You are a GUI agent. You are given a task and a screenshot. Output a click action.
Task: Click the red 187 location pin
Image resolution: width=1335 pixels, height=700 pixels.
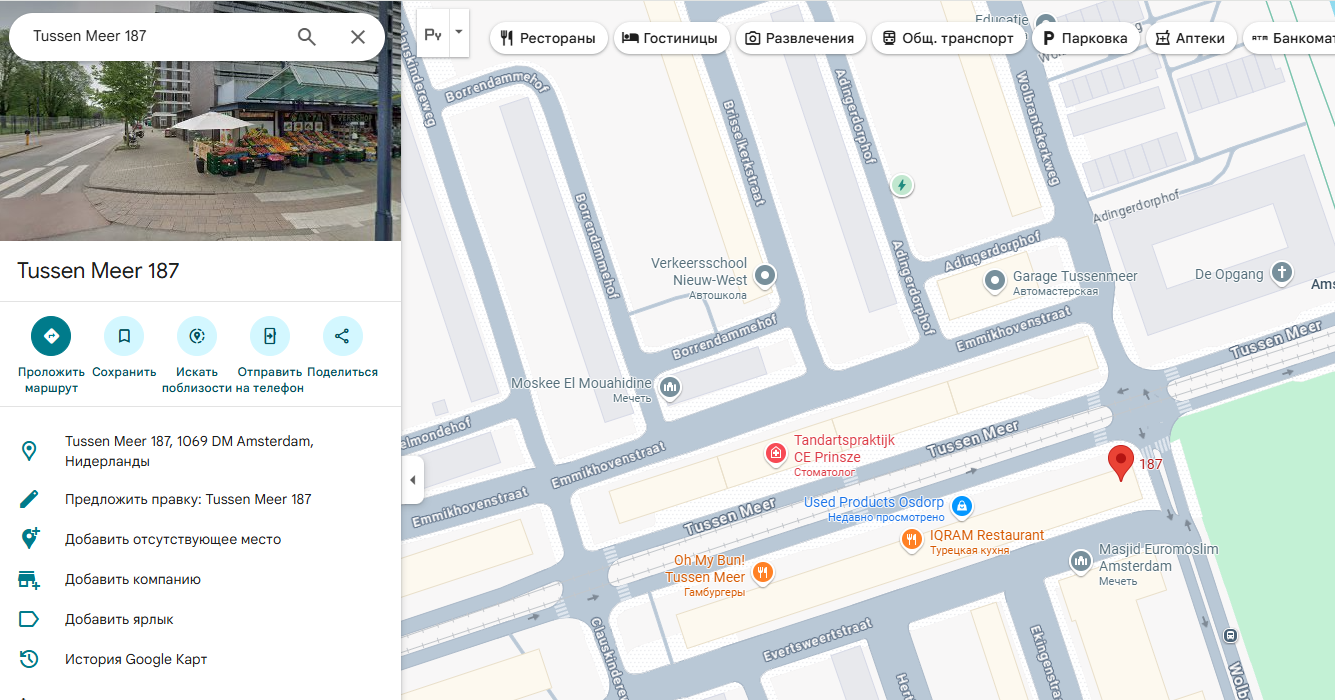click(x=1121, y=463)
